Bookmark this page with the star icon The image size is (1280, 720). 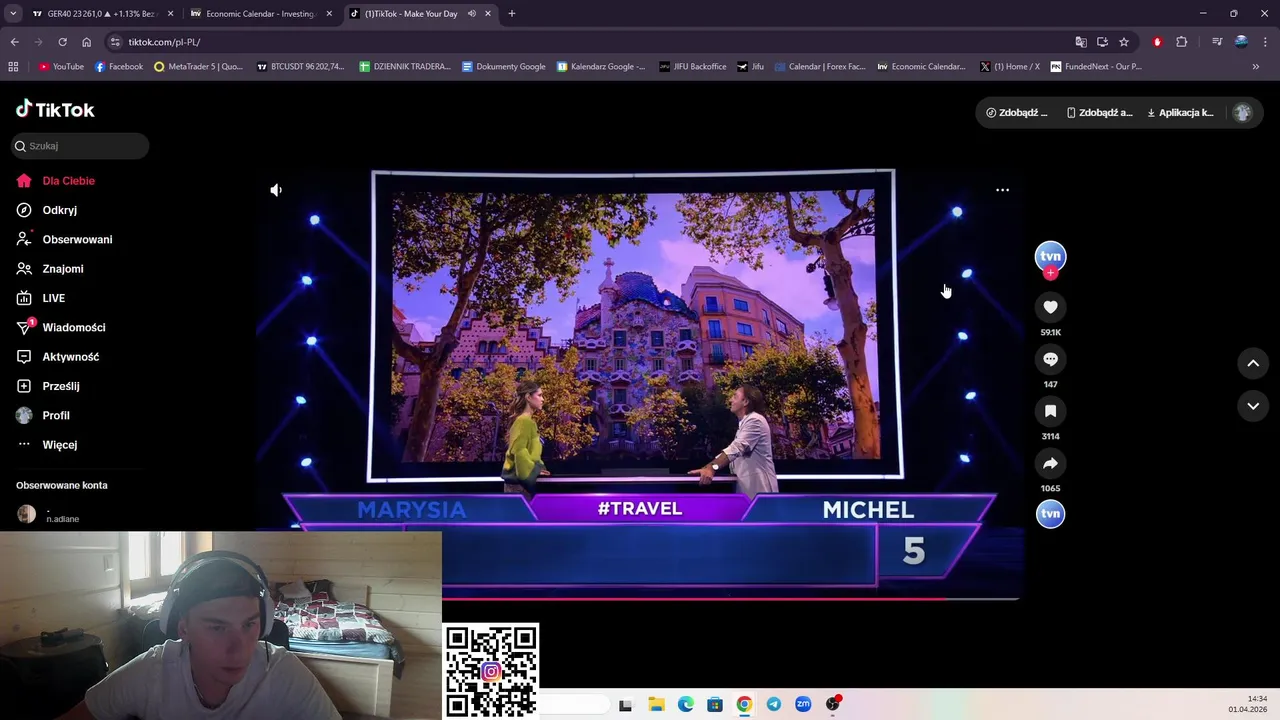tap(1124, 42)
